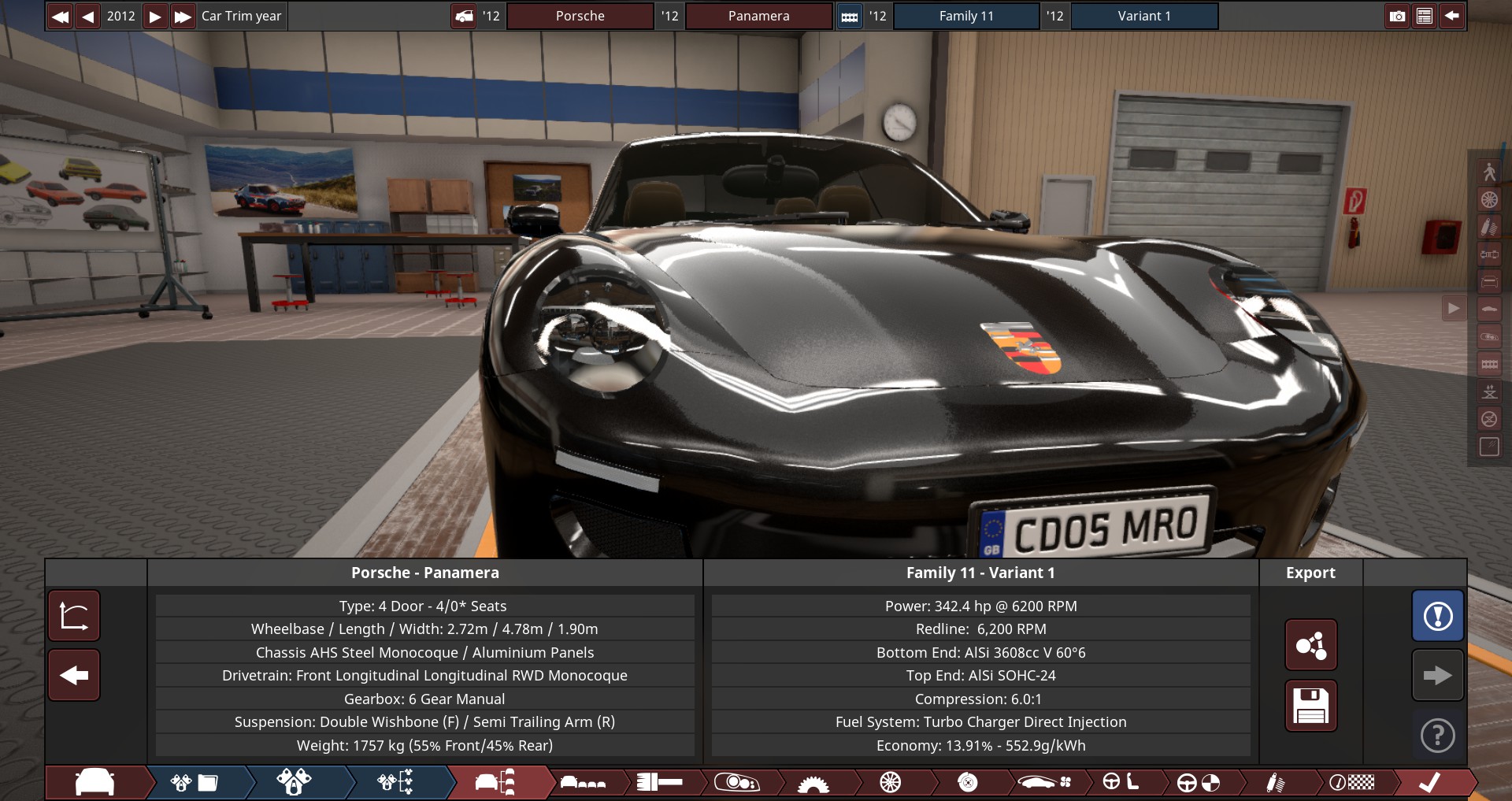The height and width of the screenshot is (801, 1512).
Task: Click the Economy: 13.91% row
Action: pyautogui.click(x=980, y=745)
